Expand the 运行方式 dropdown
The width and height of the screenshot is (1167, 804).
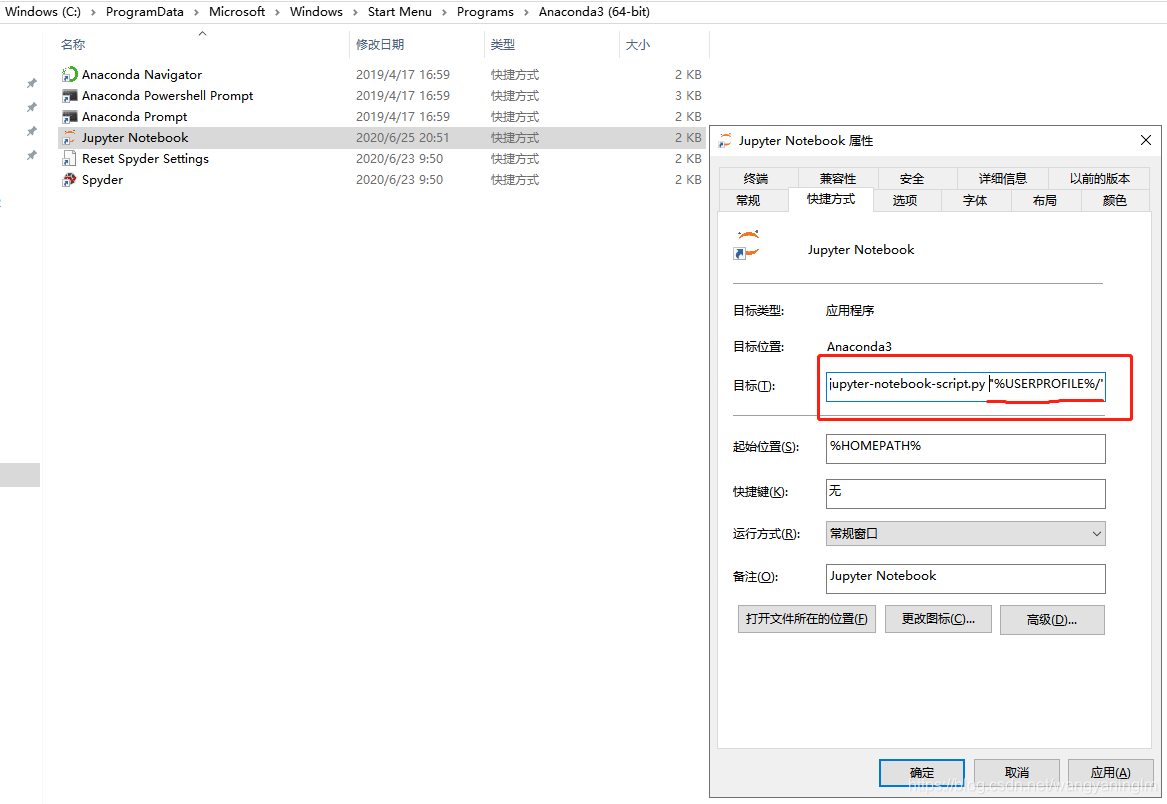pos(965,534)
